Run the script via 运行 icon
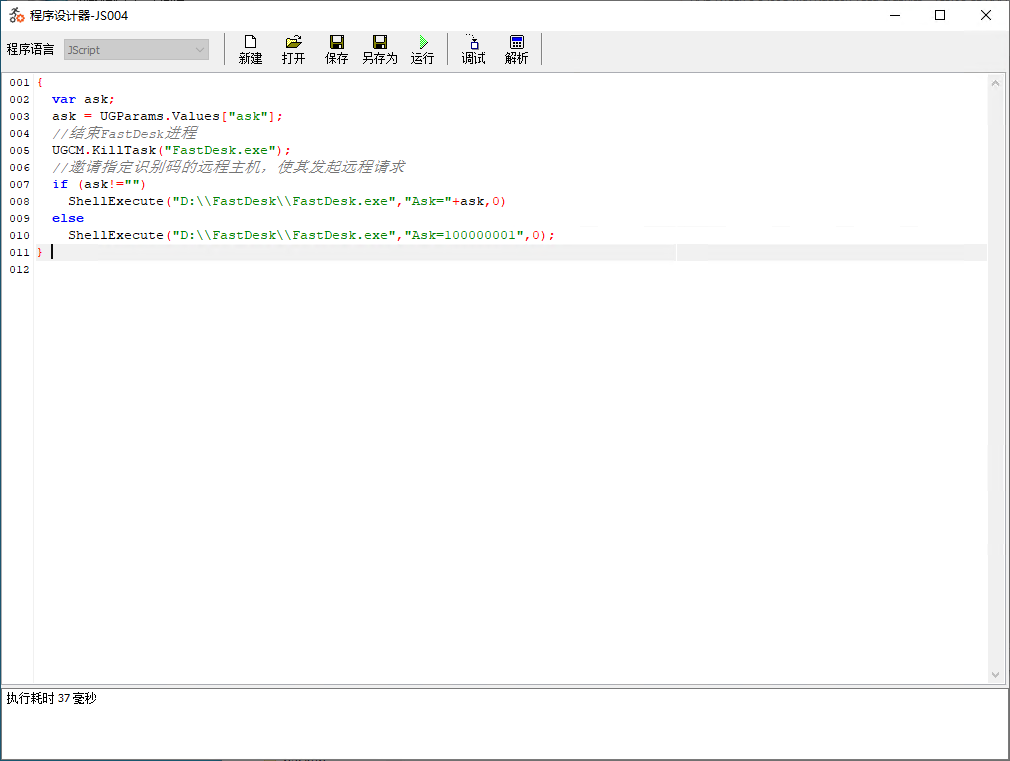 423,50
